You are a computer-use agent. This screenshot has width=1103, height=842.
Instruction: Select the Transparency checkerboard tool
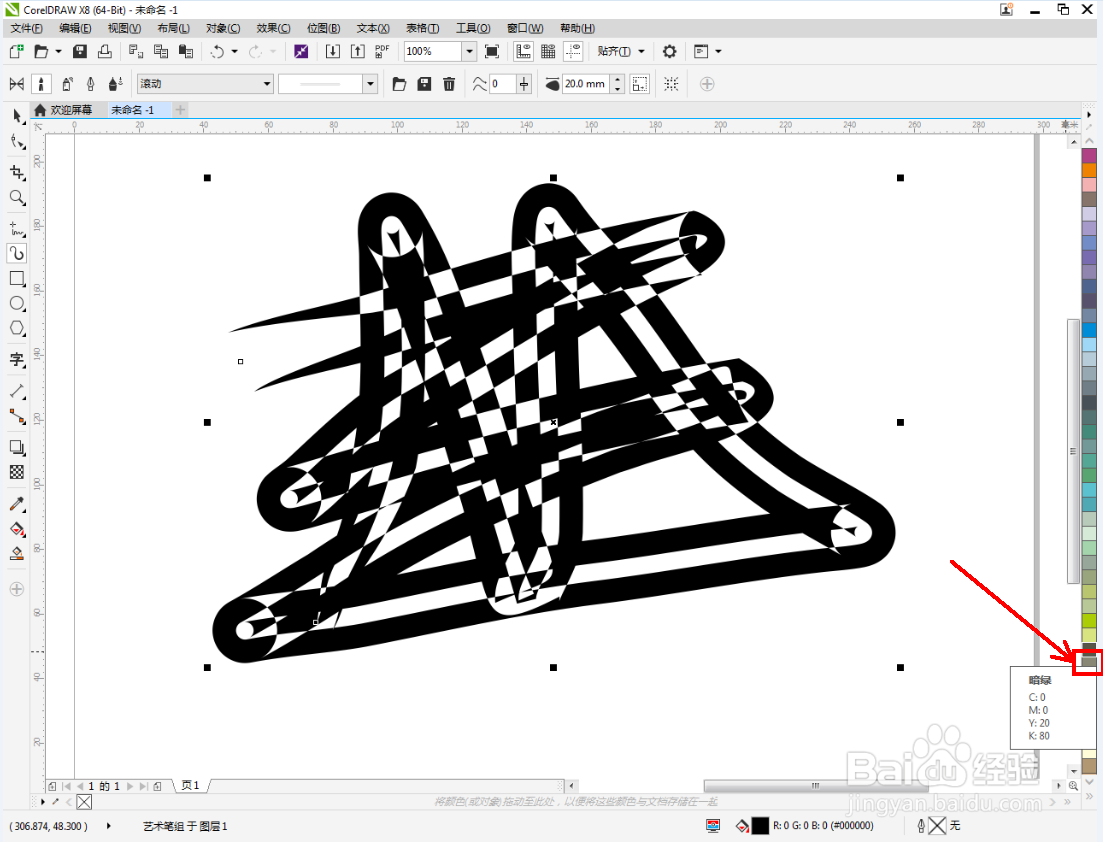17,473
